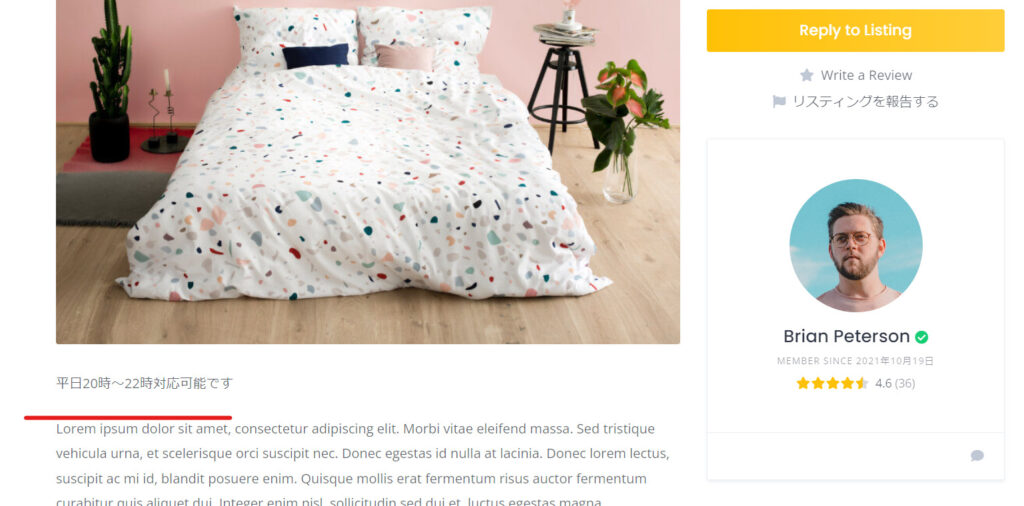This screenshot has width=1024, height=506.
Task: Click the bedroom listing photo
Action: 368,172
